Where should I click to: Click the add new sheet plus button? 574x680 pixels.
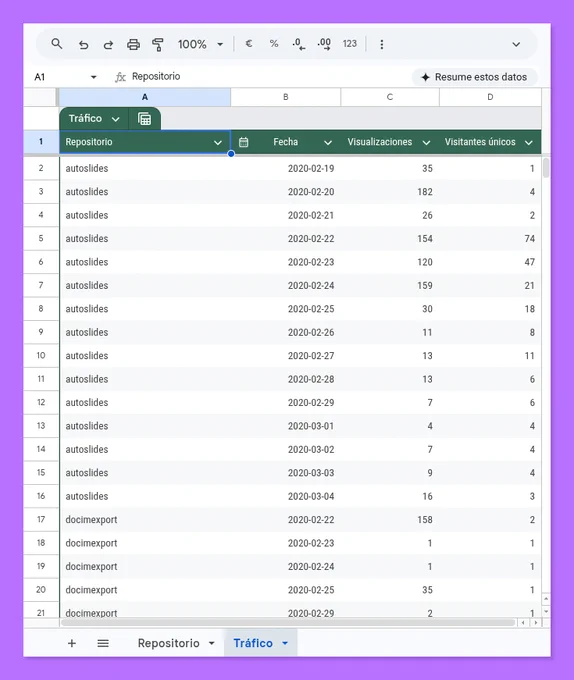click(x=72, y=643)
